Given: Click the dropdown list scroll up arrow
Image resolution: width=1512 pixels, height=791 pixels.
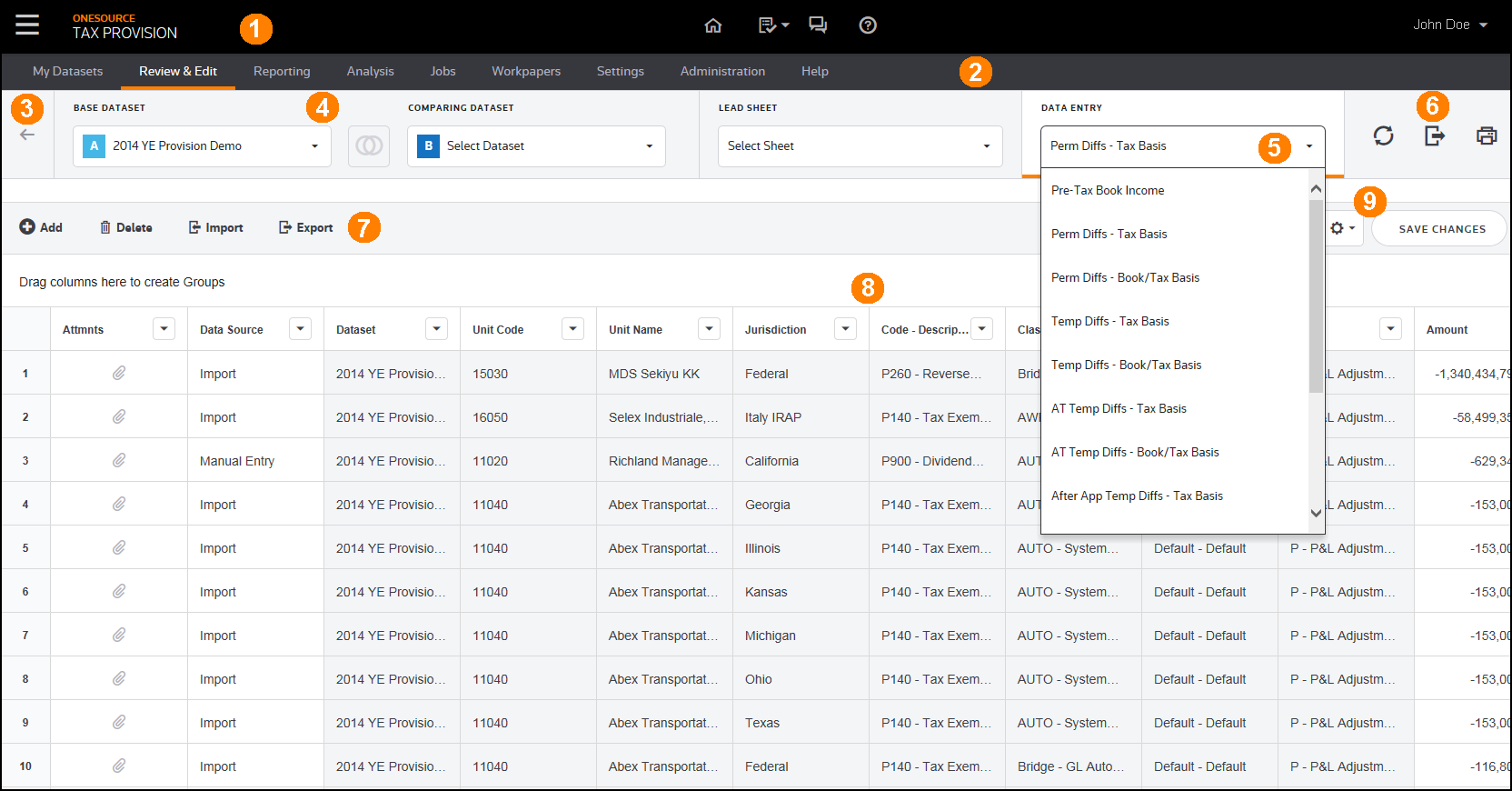Looking at the screenshot, I should [x=1316, y=188].
